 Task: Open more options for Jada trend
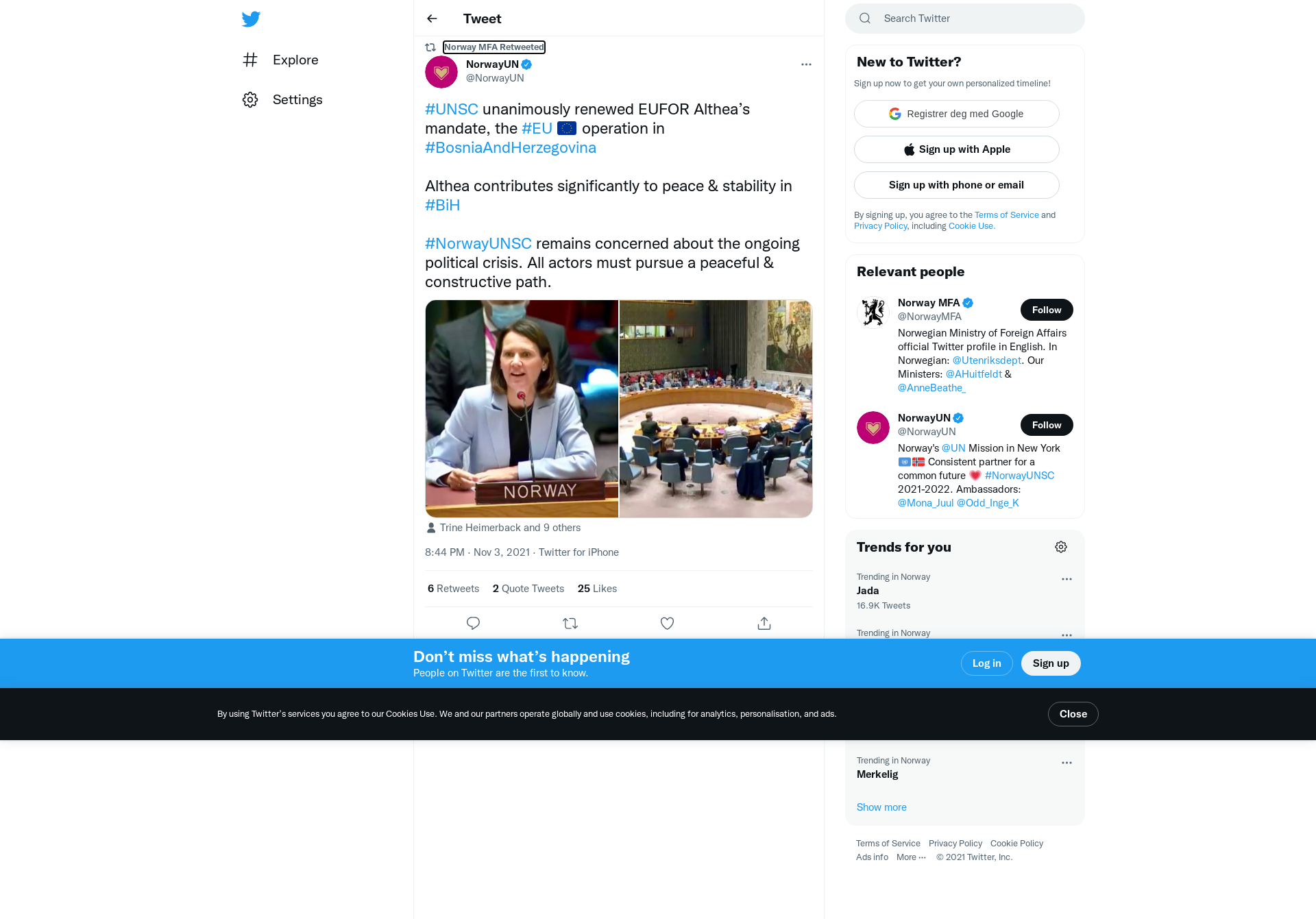[1067, 579]
